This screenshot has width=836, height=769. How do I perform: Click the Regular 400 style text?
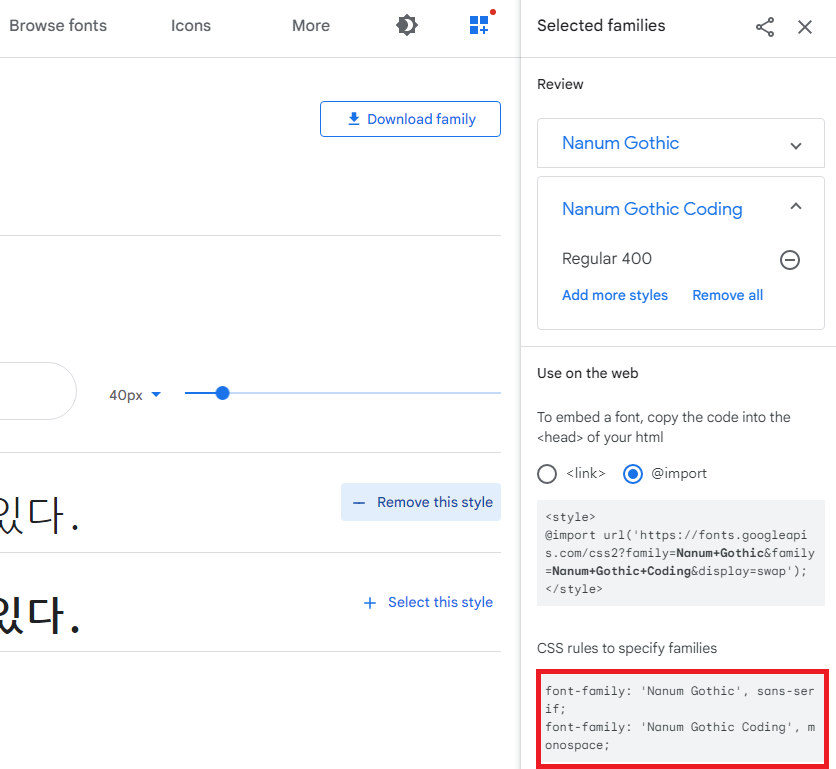coord(607,259)
